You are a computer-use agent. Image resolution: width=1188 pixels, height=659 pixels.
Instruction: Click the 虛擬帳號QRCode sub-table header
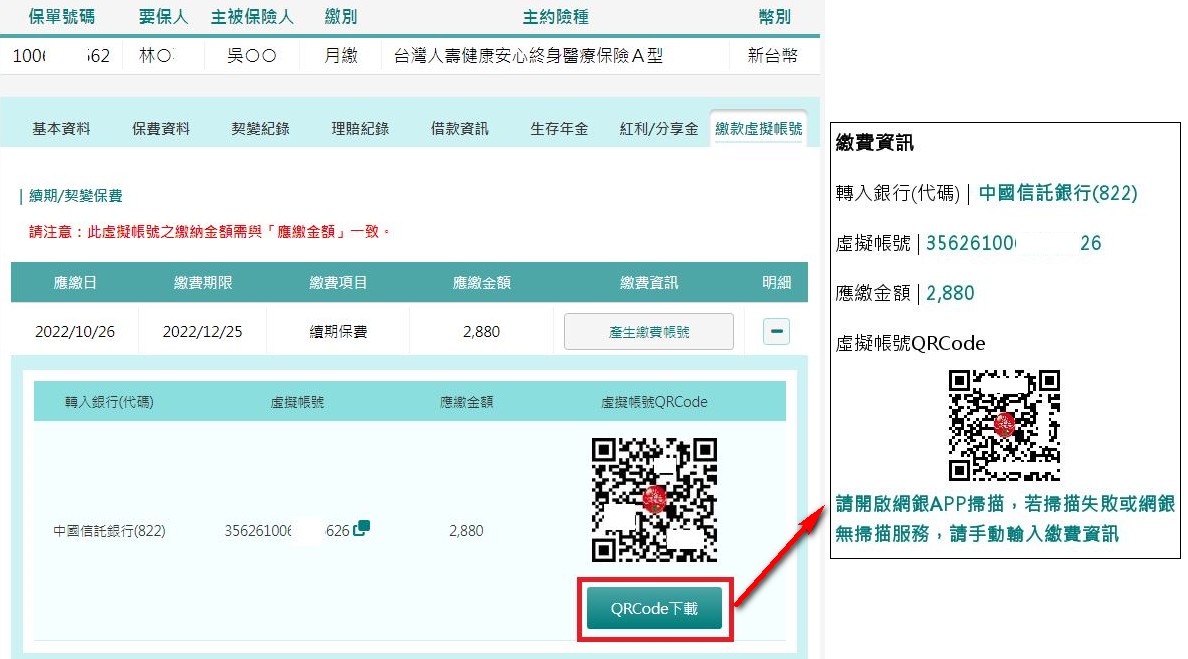pos(655,402)
